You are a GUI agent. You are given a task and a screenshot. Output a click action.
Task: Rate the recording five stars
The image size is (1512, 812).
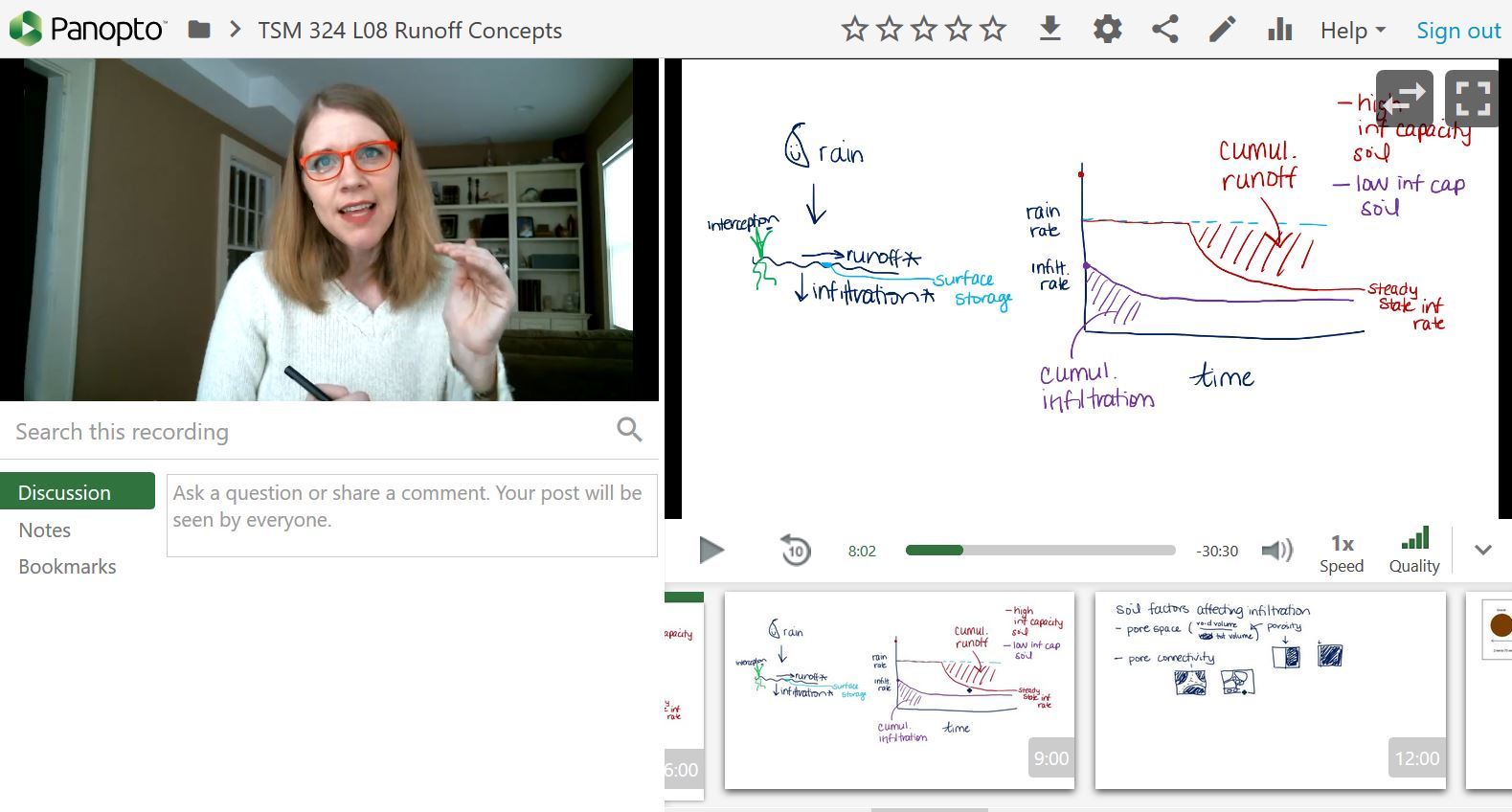coord(993,30)
